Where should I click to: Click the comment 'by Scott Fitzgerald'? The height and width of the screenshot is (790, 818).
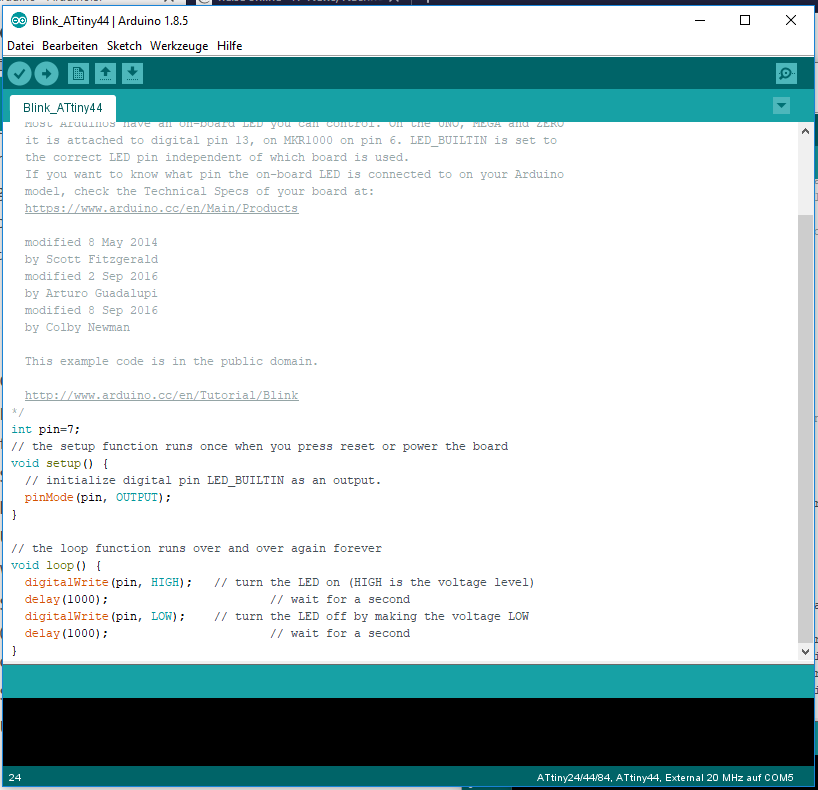tap(91, 259)
